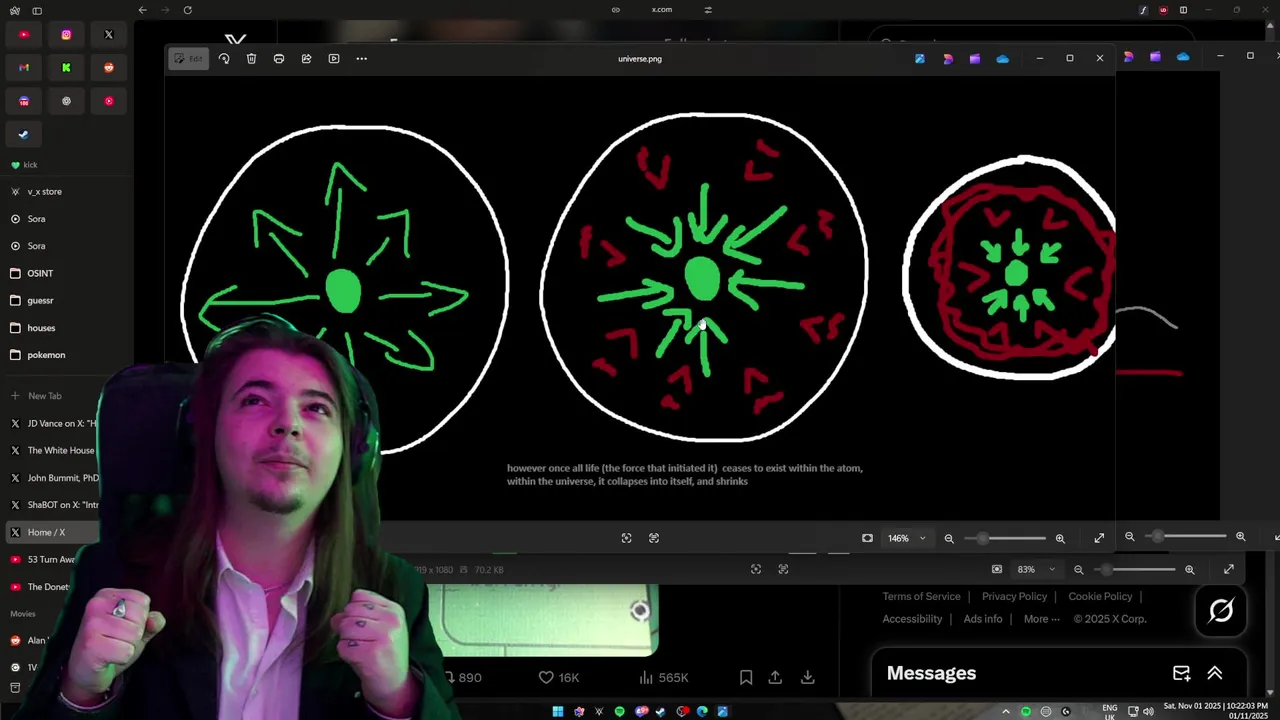Expand the guessr folder
Image resolution: width=1280 pixels, height=720 pixels.
point(67,300)
